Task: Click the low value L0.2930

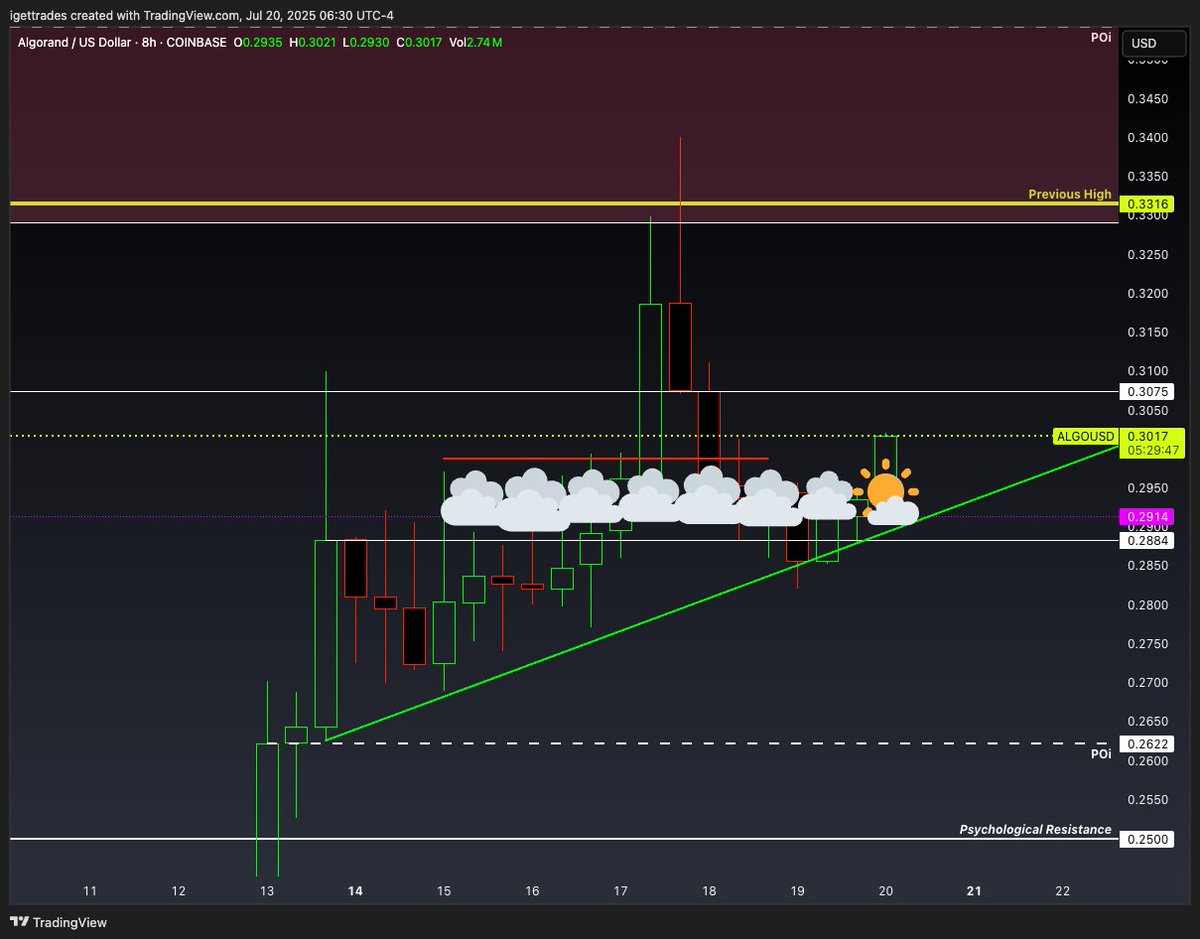Action: [x=368, y=43]
